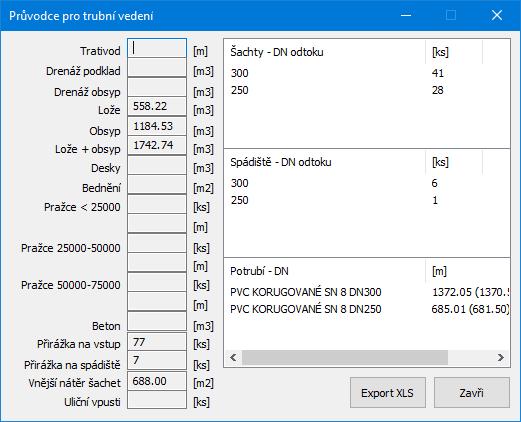Image resolution: width=521 pixels, height=422 pixels.
Task: Click the Zavři button
Action: coord(472,393)
